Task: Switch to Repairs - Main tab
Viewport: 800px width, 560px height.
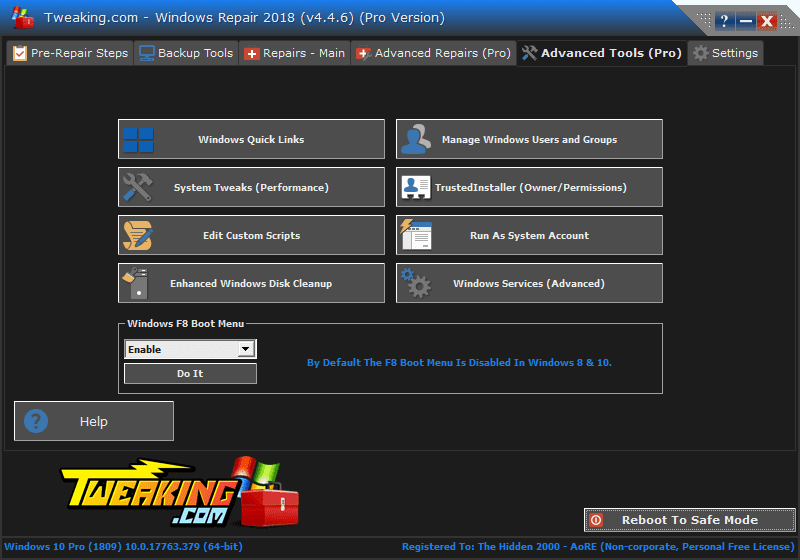Action: [x=294, y=53]
